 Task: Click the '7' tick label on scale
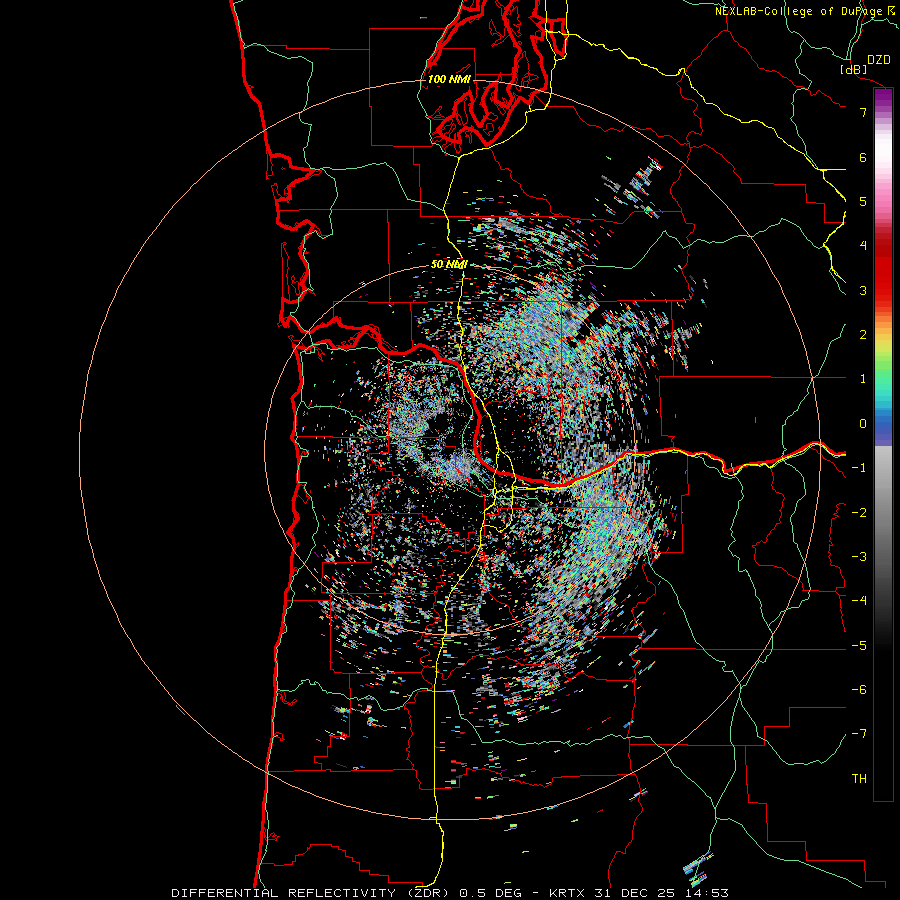click(863, 112)
